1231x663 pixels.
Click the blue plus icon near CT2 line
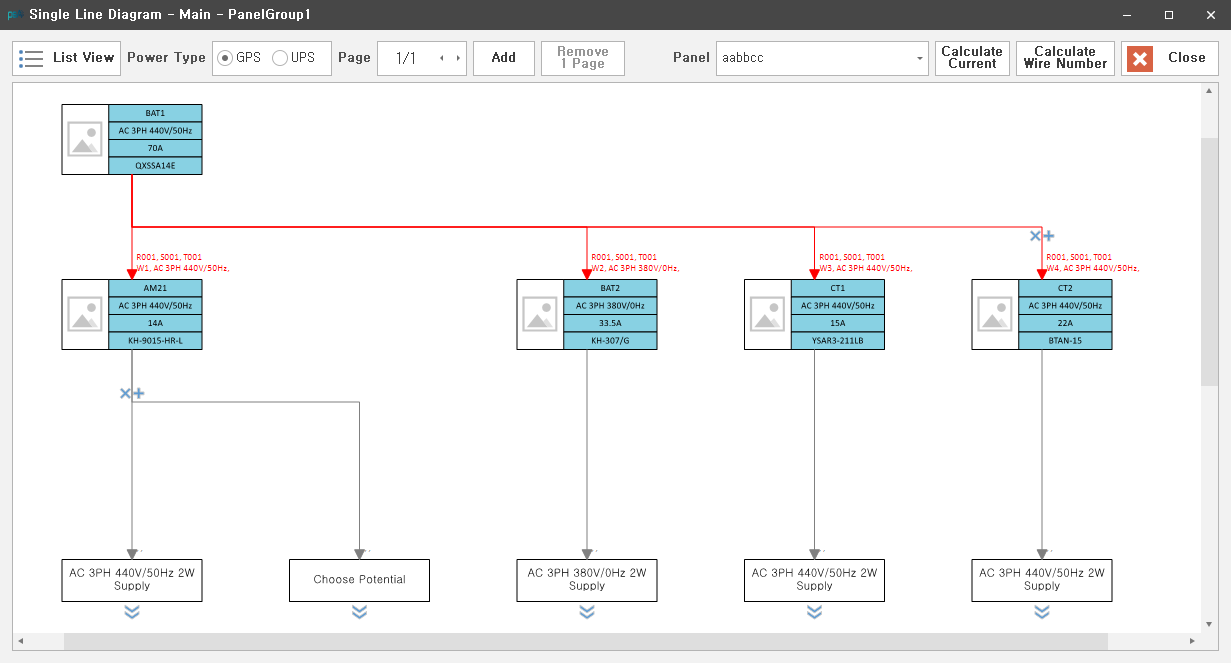[x=1049, y=236]
